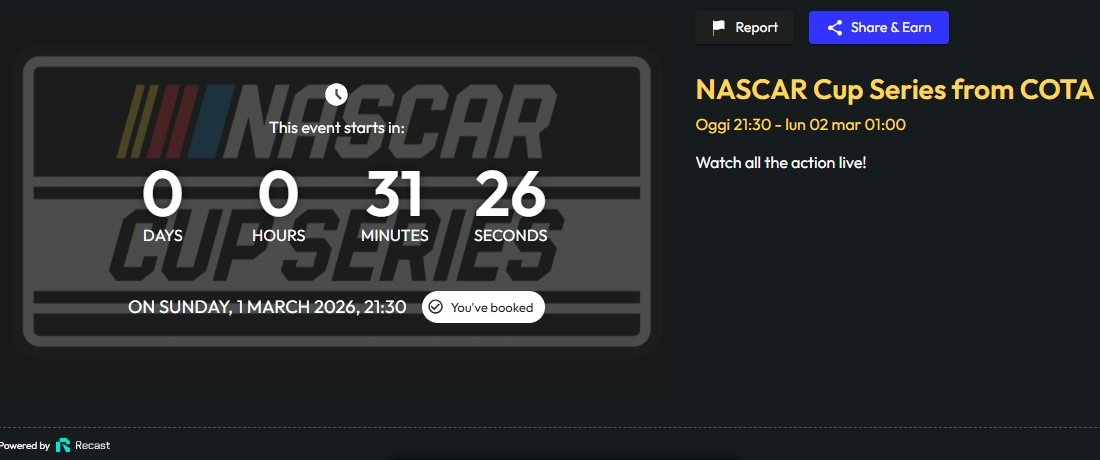Click the 31 minutes countdown number

(394, 194)
